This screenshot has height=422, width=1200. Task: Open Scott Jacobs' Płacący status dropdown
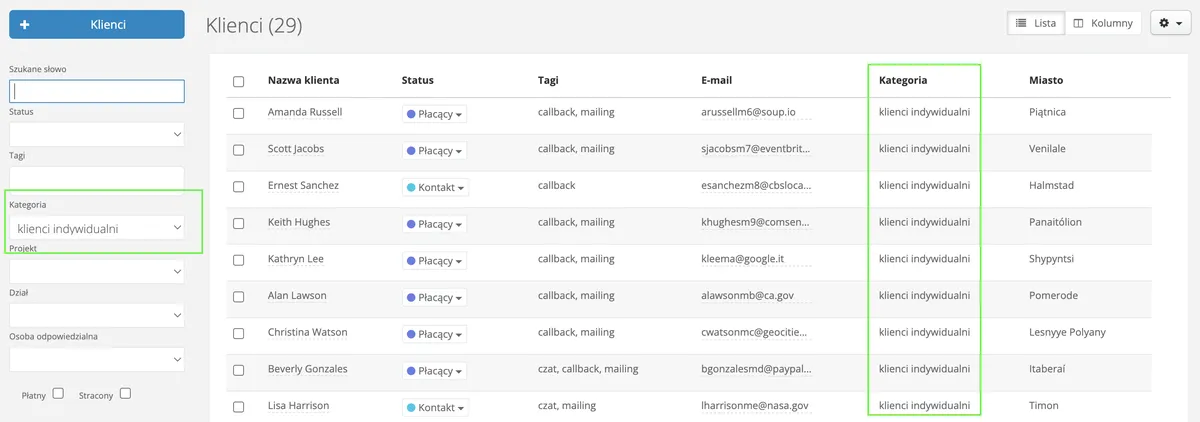[434, 151]
